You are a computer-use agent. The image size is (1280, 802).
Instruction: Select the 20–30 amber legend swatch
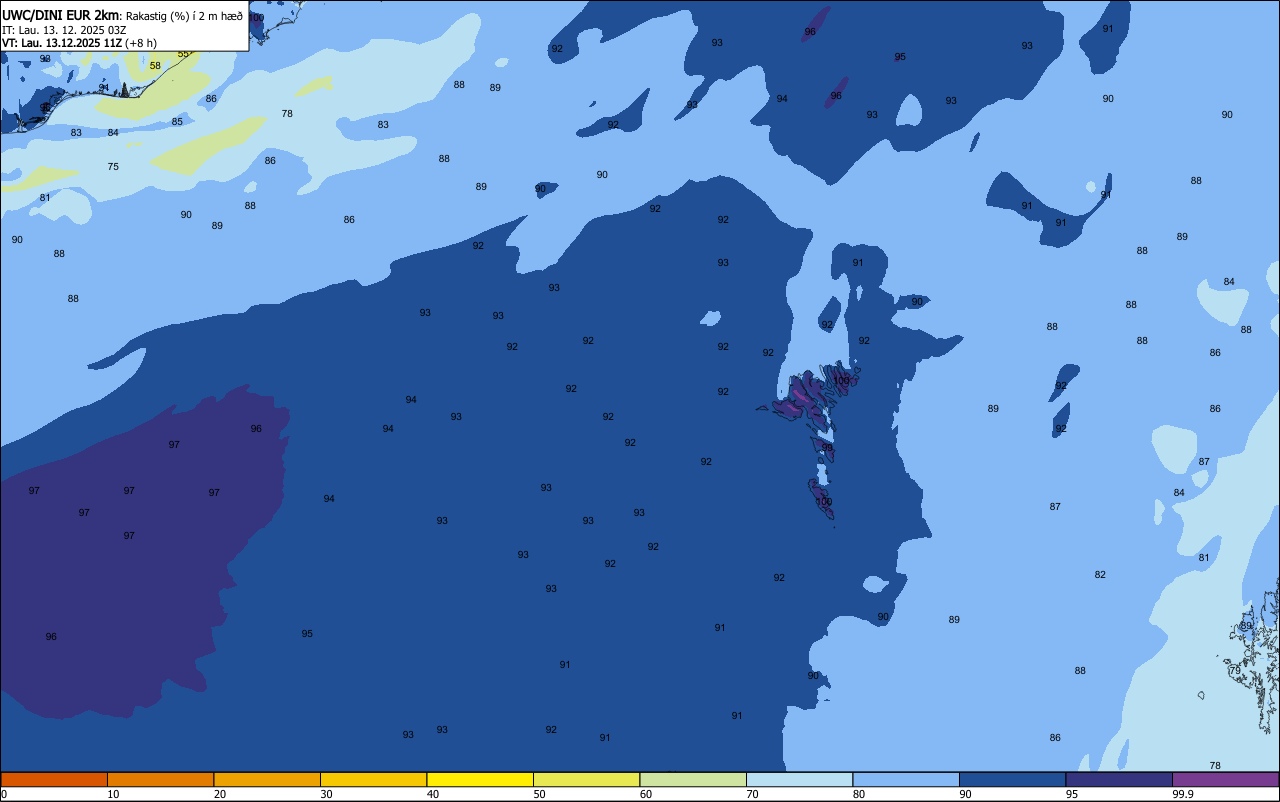point(267,779)
